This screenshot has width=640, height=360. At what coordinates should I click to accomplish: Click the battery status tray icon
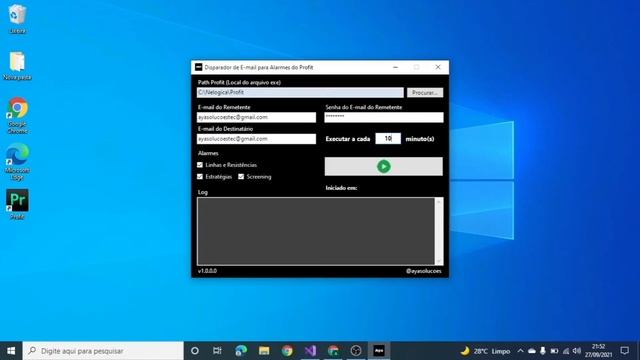554,351
